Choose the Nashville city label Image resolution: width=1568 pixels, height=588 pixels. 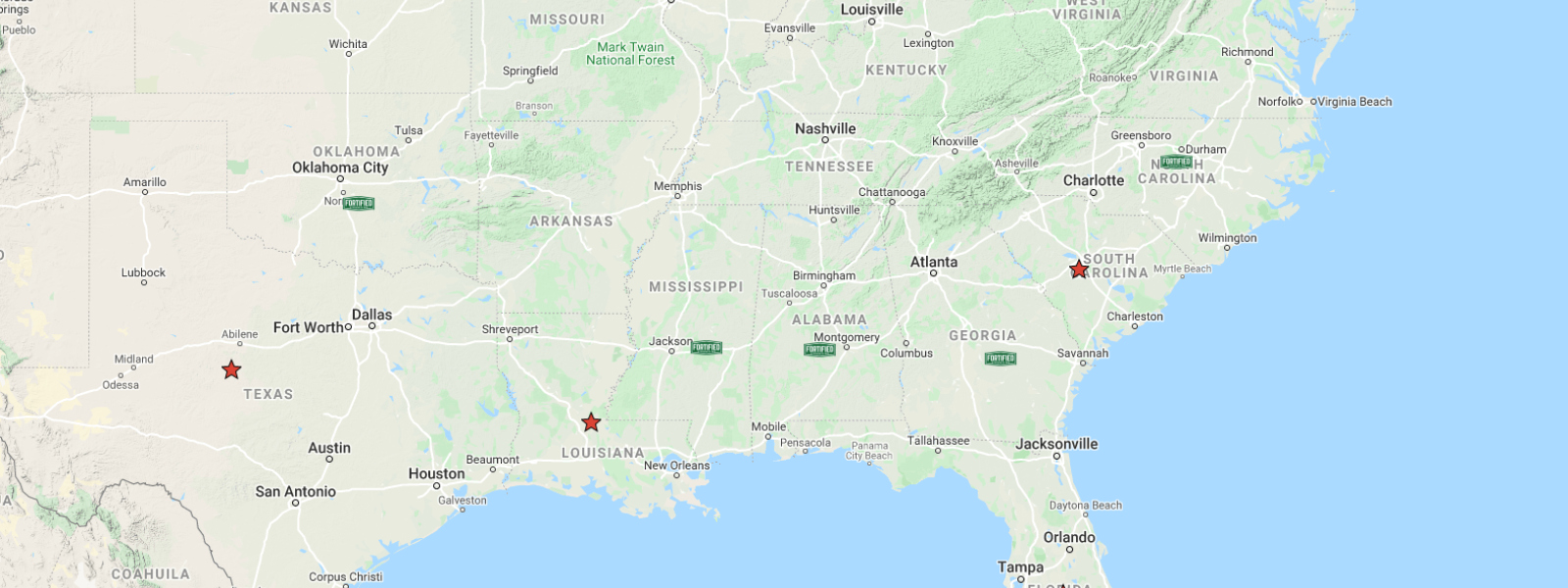pyautogui.click(x=825, y=128)
